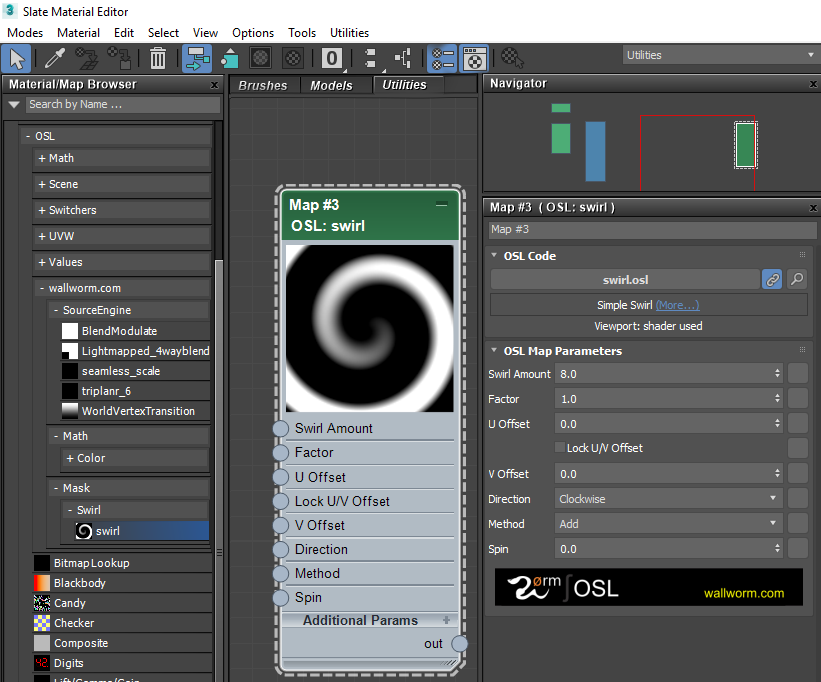
Task: Toggle Material/Map Browser visibility button
Action: [x=442, y=58]
